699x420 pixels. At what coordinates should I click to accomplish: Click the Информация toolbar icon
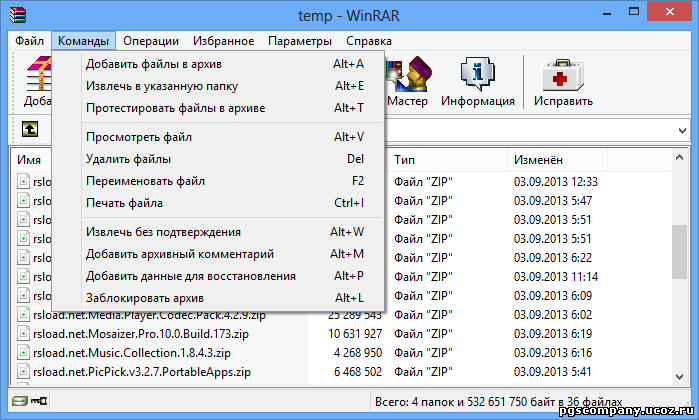477,82
